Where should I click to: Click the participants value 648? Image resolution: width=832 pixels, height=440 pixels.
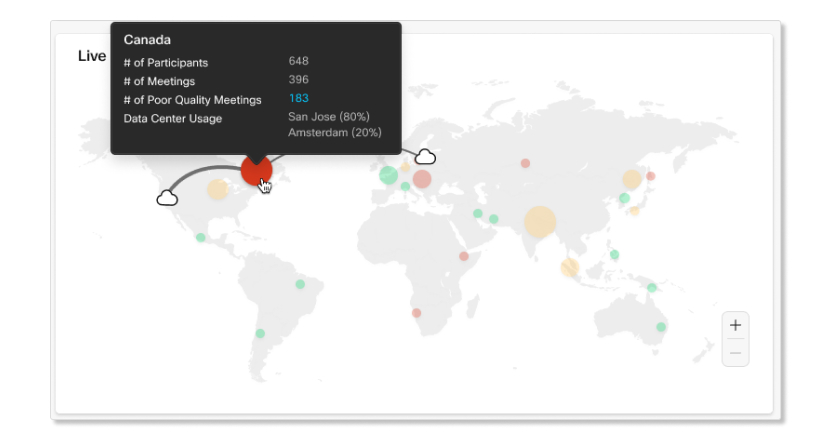(298, 61)
